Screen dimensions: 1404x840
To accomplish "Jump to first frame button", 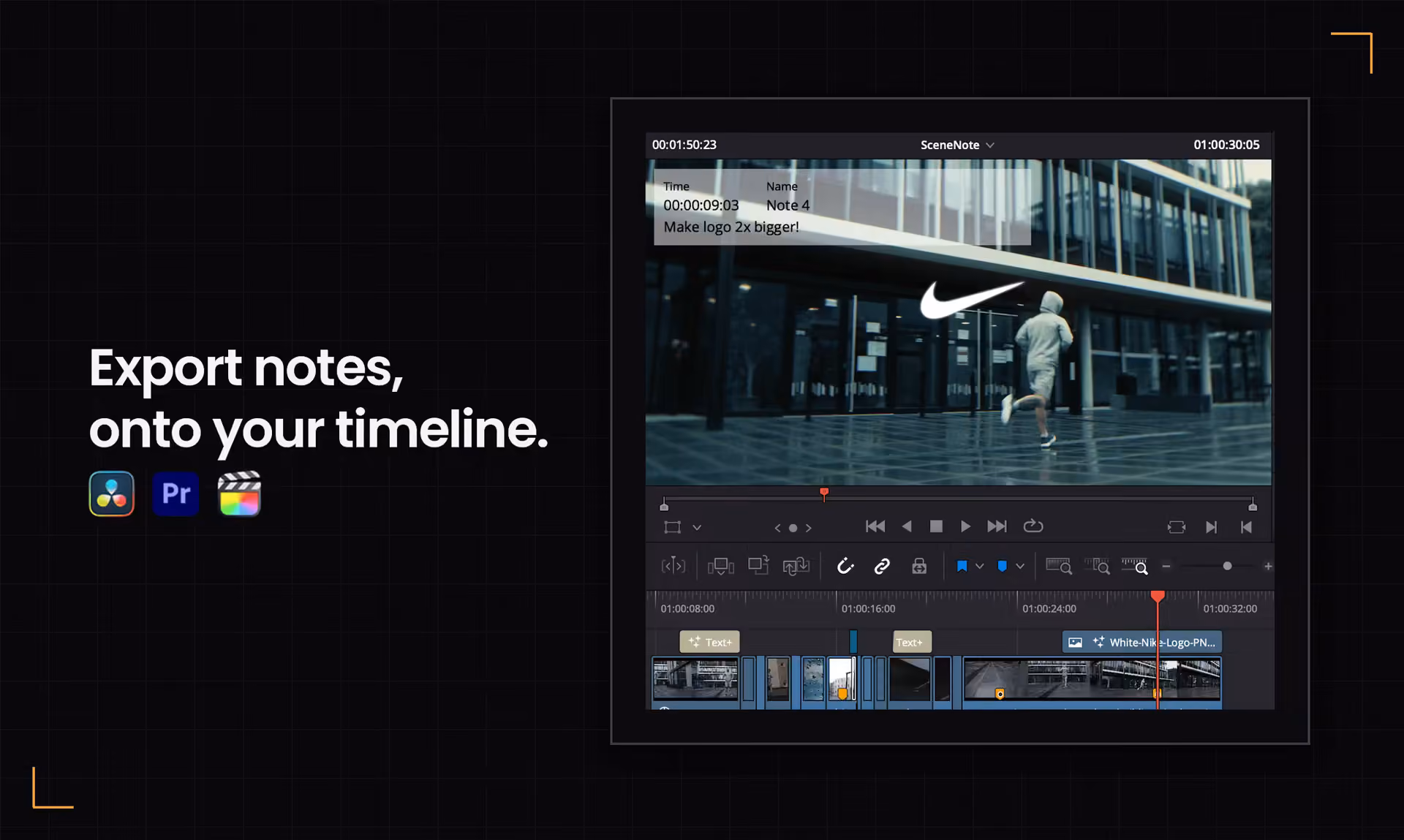I will coord(875,526).
